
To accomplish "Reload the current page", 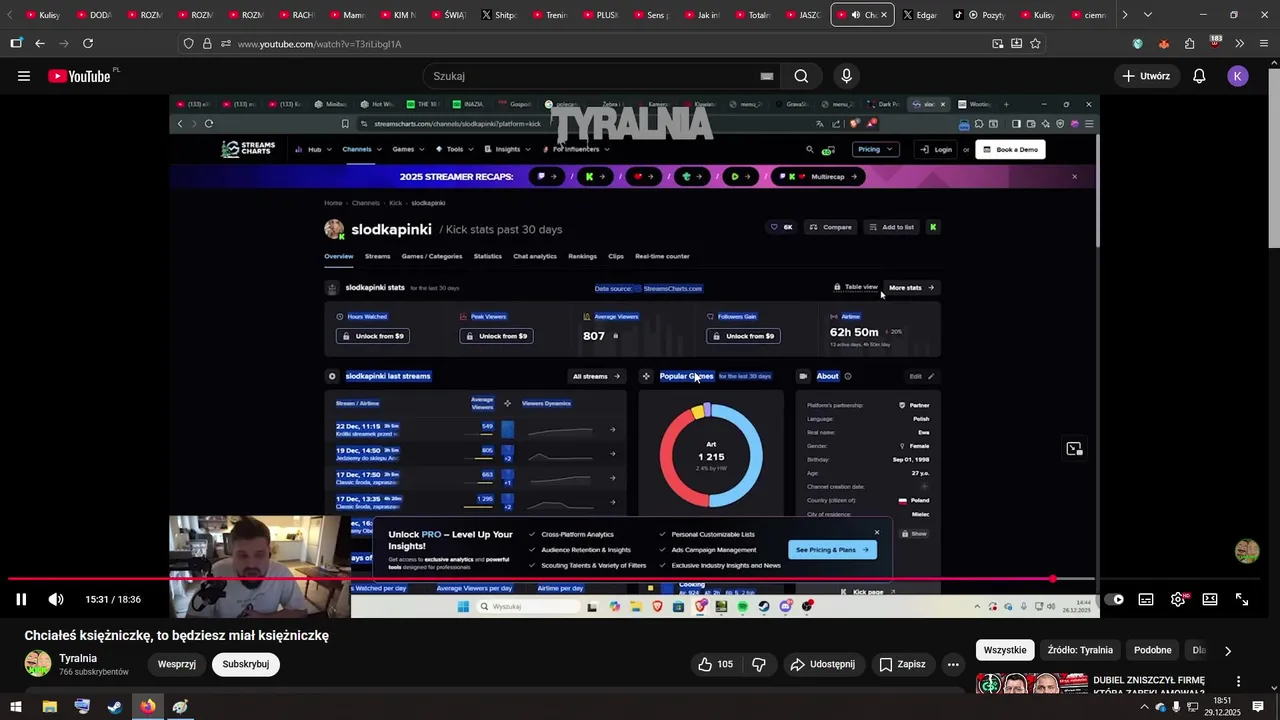I will pos(88,44).
